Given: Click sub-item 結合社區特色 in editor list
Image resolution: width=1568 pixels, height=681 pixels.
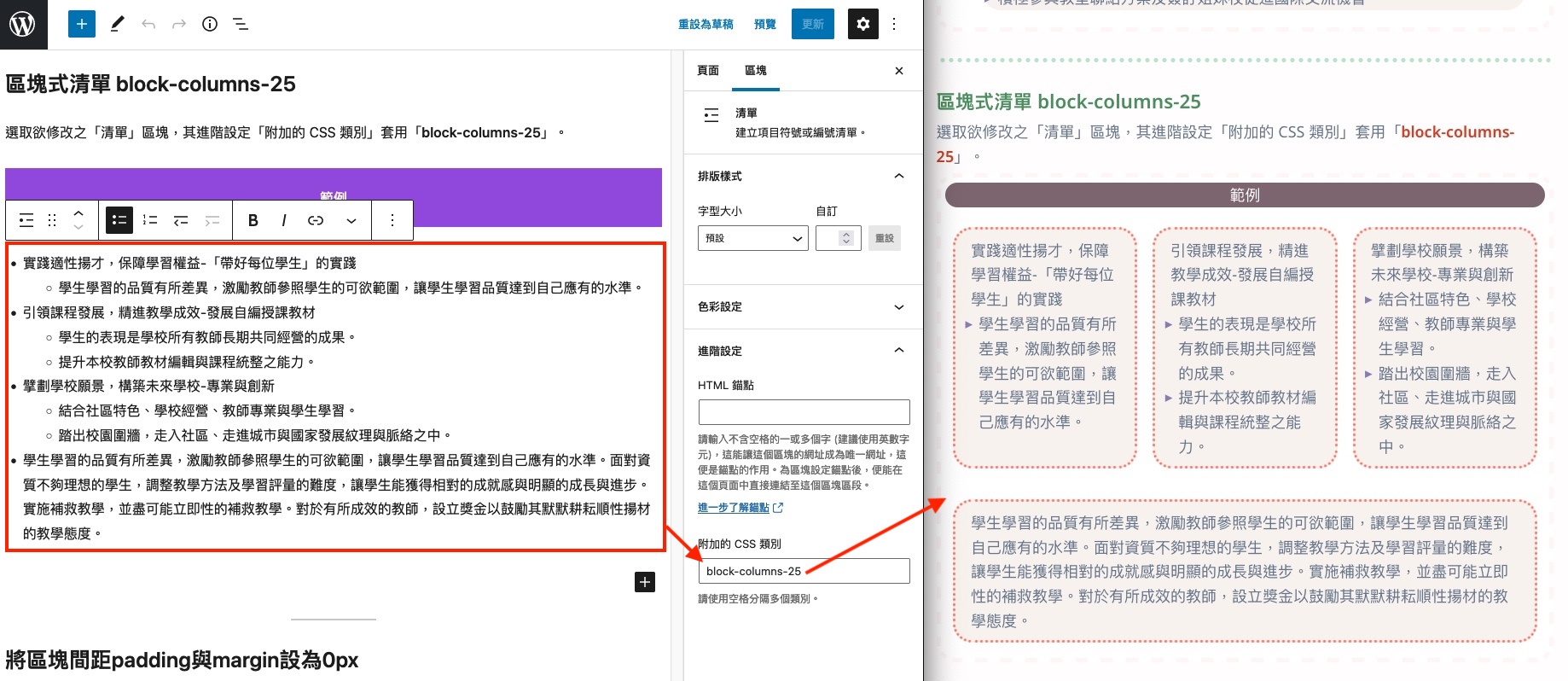Looking at the screenshot, I should coord(206,410).
